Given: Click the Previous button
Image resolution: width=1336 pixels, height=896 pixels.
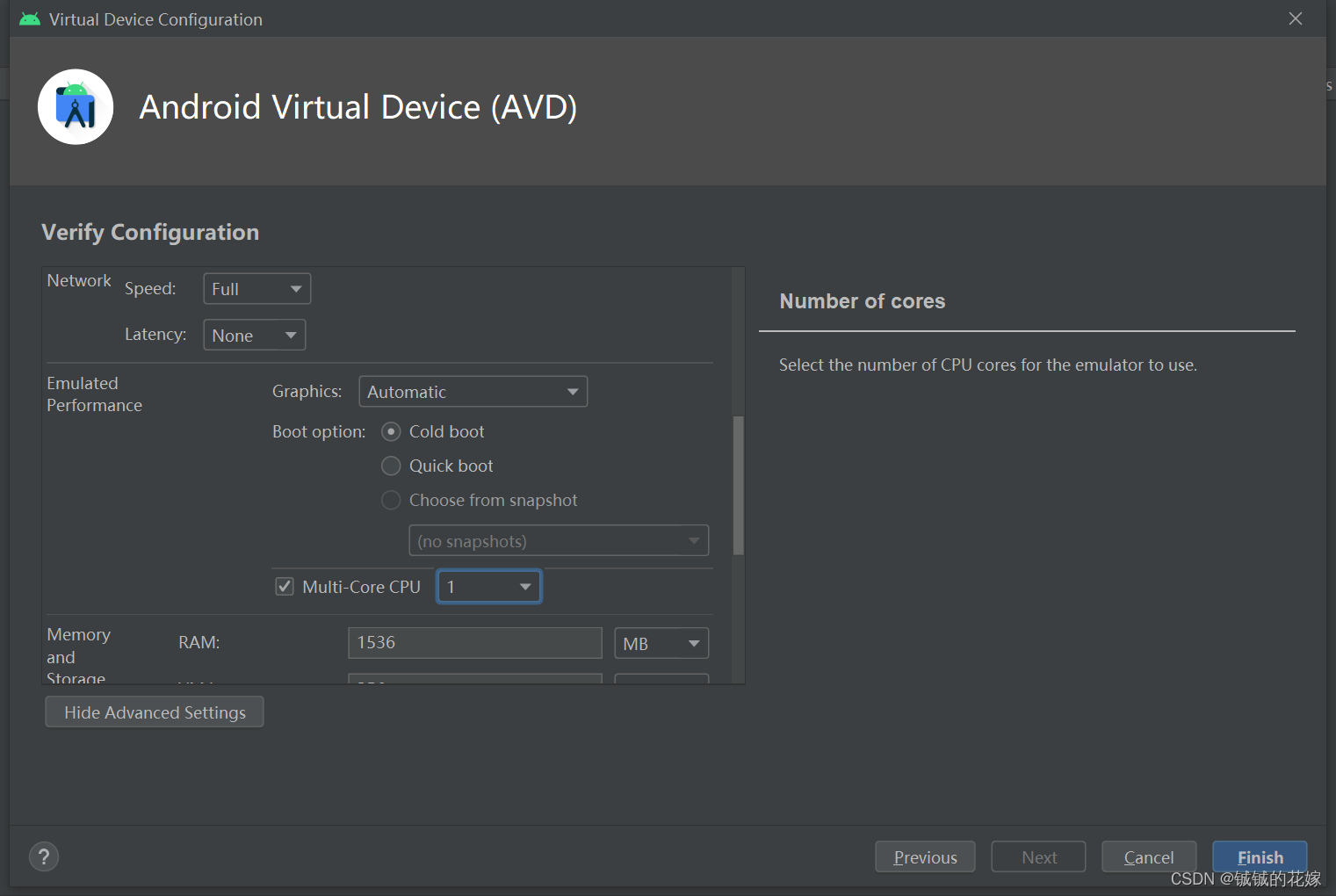Looking at the screenshot, I should tap(925, 857).
